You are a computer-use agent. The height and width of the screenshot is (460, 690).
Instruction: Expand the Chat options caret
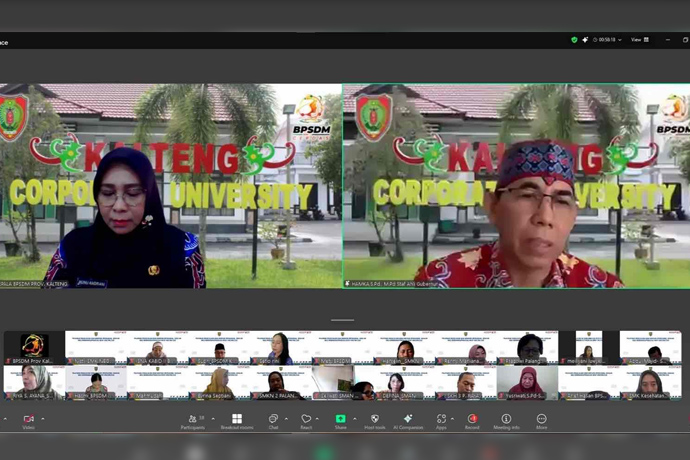[286, 419]
